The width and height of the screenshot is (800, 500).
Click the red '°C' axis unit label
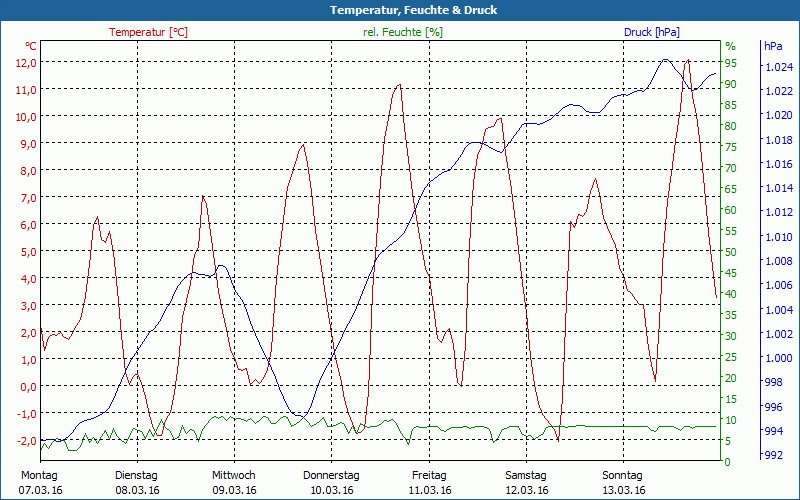pyautogui.click(x=30, y=46)
